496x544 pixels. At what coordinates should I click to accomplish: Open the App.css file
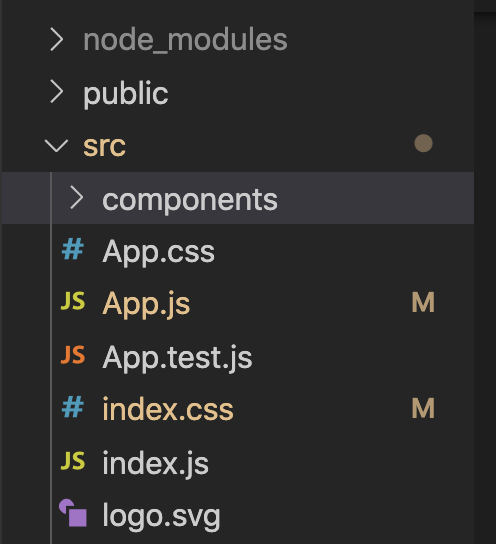[159, 252]
